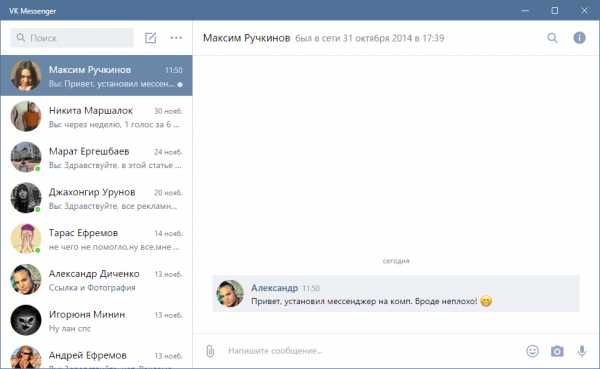The height and width of the screenshot is (369, 600).
Task: Click the camera photo icon
Action: point(557,351)
